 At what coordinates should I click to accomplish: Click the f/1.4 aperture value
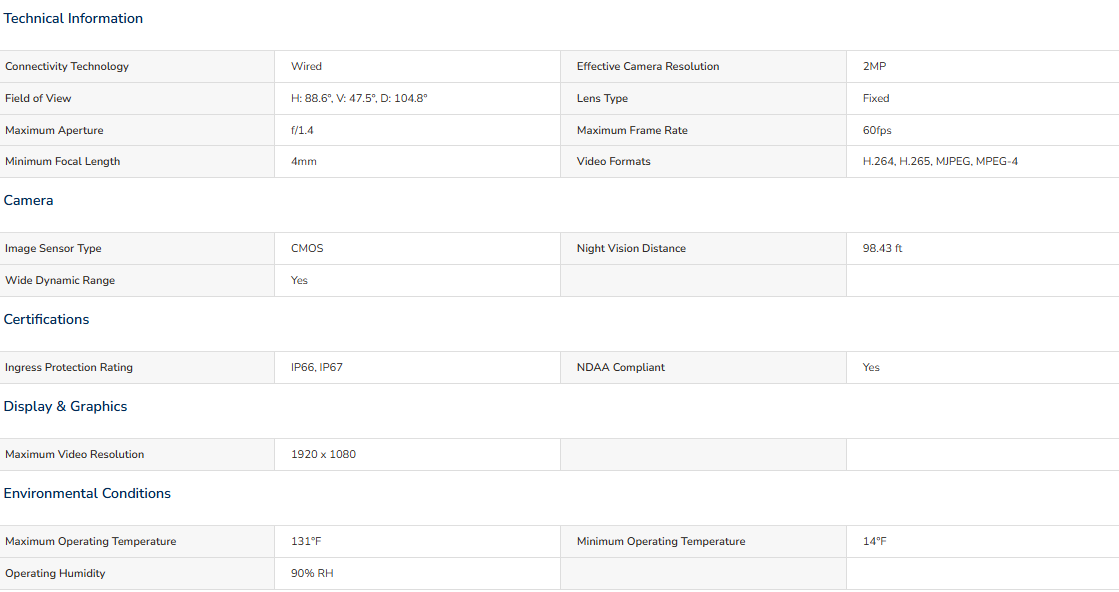click(302, 131)
